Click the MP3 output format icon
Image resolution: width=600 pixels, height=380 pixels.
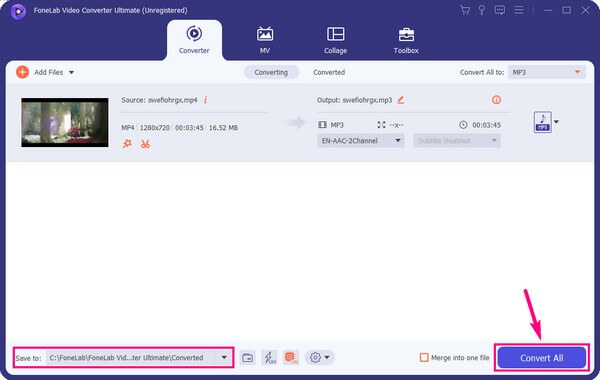click(542, 122)
